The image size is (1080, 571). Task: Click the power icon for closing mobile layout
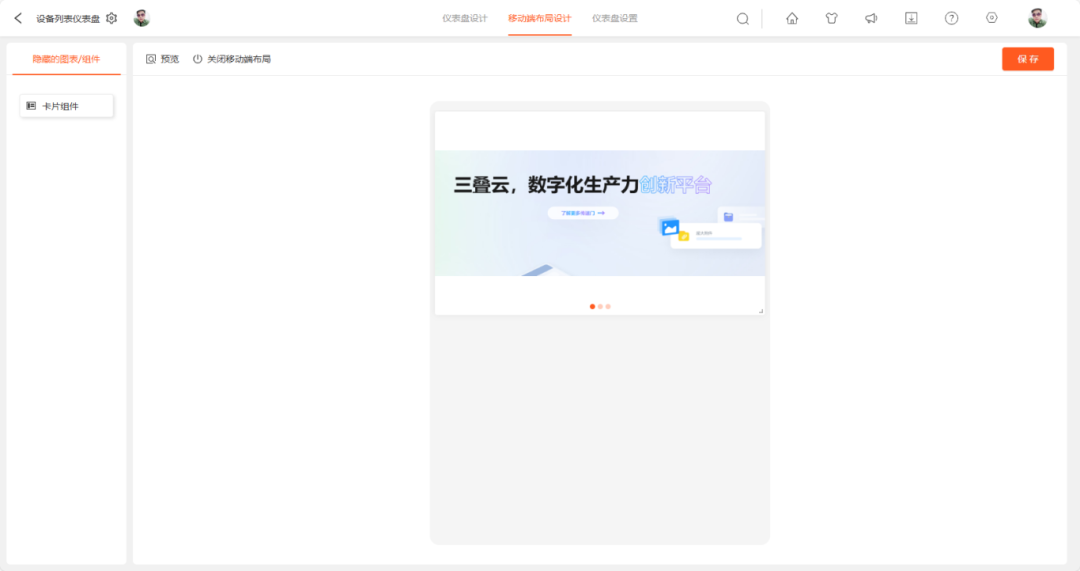[x=198, y=59]
